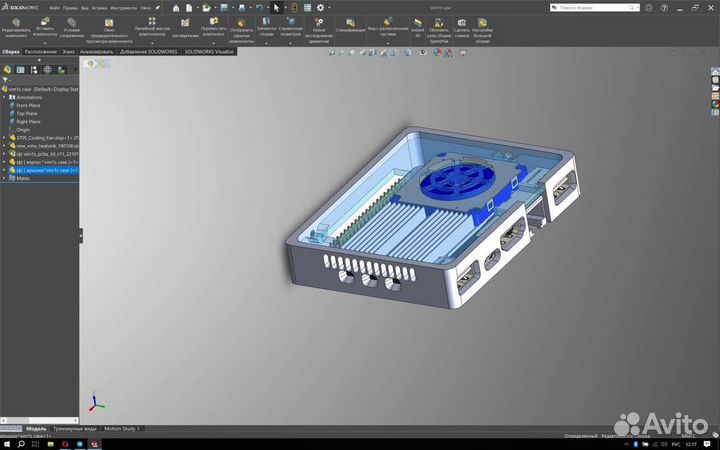Undo last action arrow icon
This screenshot has height=450, width=720.
(259, 8)
